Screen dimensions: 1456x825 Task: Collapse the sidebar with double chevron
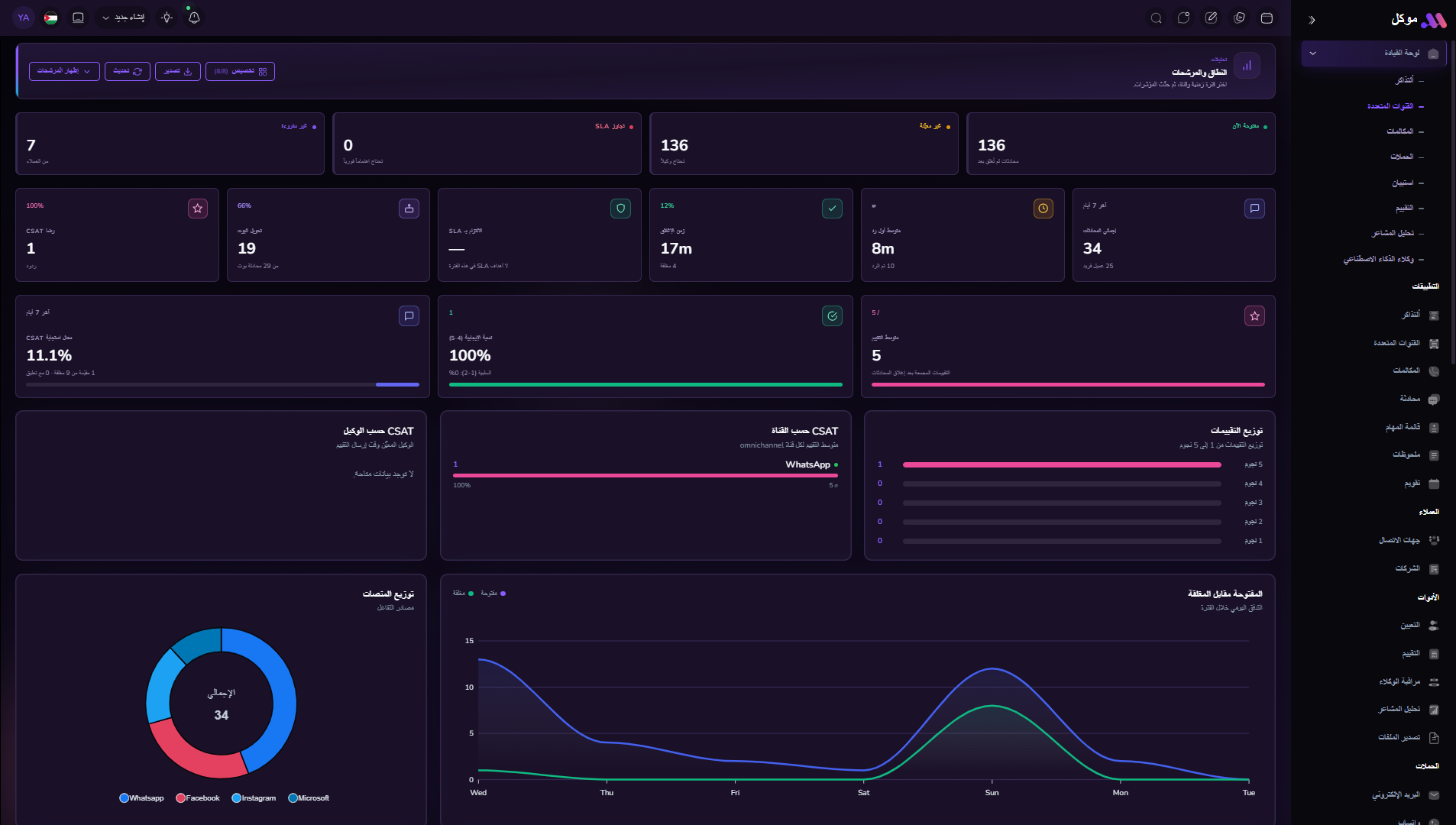[x=1312, y=21]
